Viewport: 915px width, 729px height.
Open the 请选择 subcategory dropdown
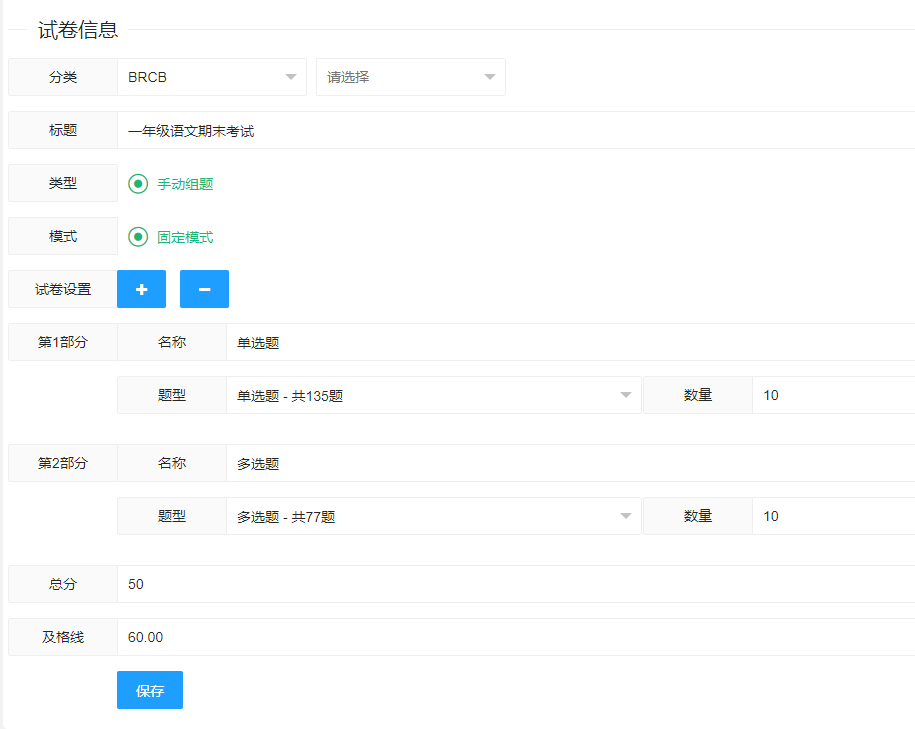410,77
